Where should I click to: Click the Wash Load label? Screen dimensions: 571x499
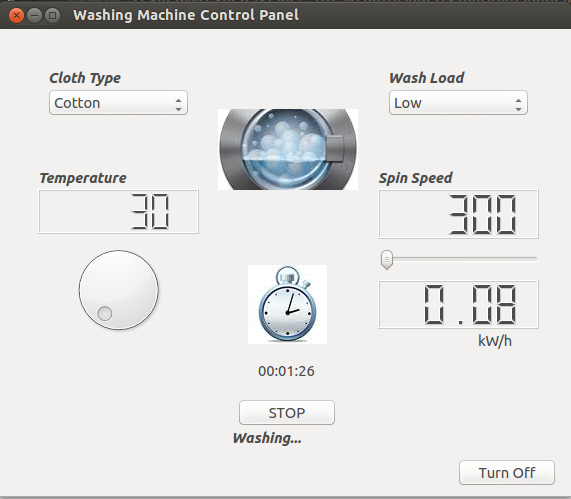point(426,78)
